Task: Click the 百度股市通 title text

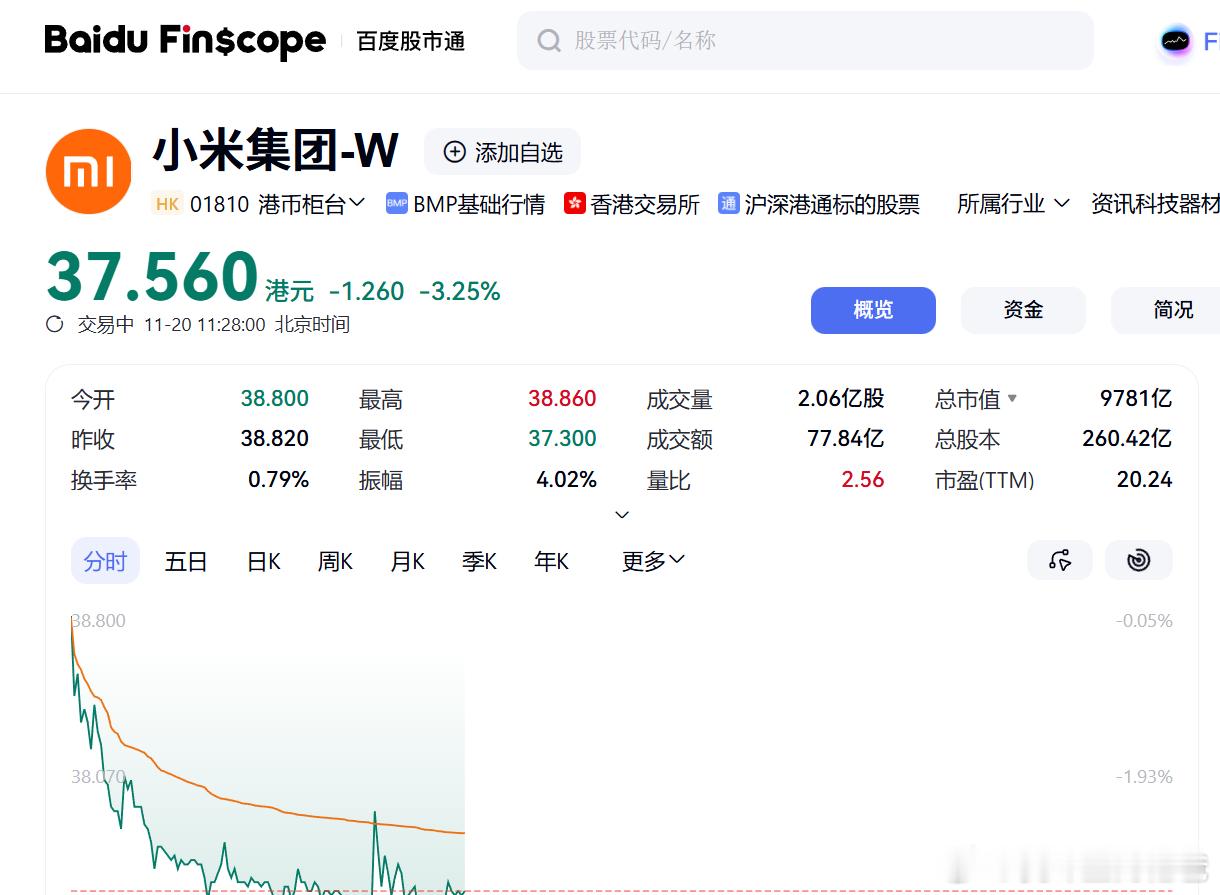Action: click(411, 41)
